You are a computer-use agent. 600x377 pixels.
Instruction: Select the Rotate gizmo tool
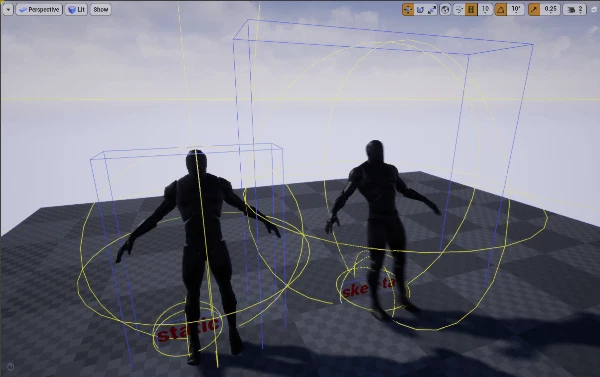click(x=420, y=10)
